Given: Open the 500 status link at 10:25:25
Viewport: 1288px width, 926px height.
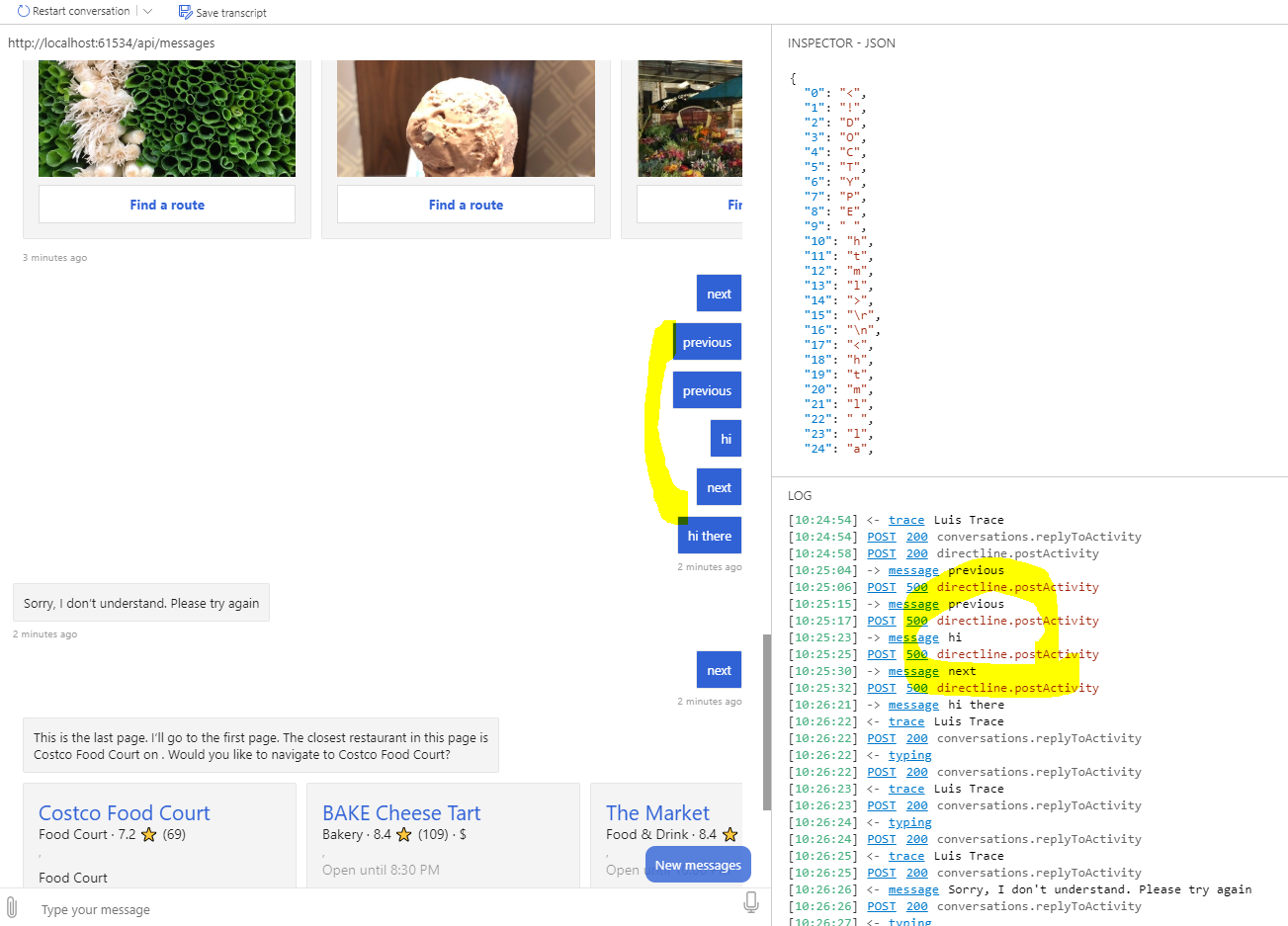Looking at the screenshot, I should (917, 654).
